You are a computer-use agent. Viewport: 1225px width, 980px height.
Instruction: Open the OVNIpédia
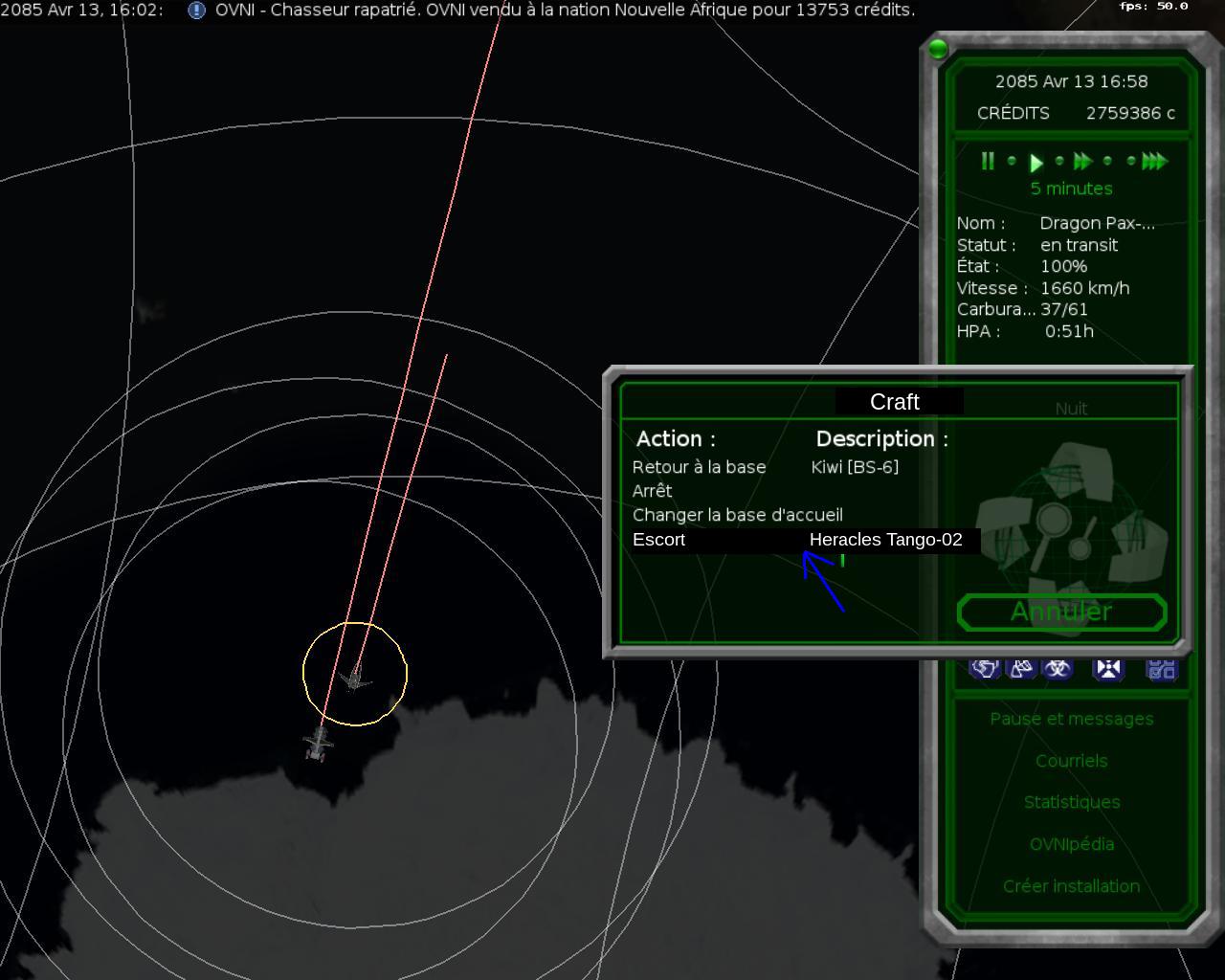(x=1072, y=844)
